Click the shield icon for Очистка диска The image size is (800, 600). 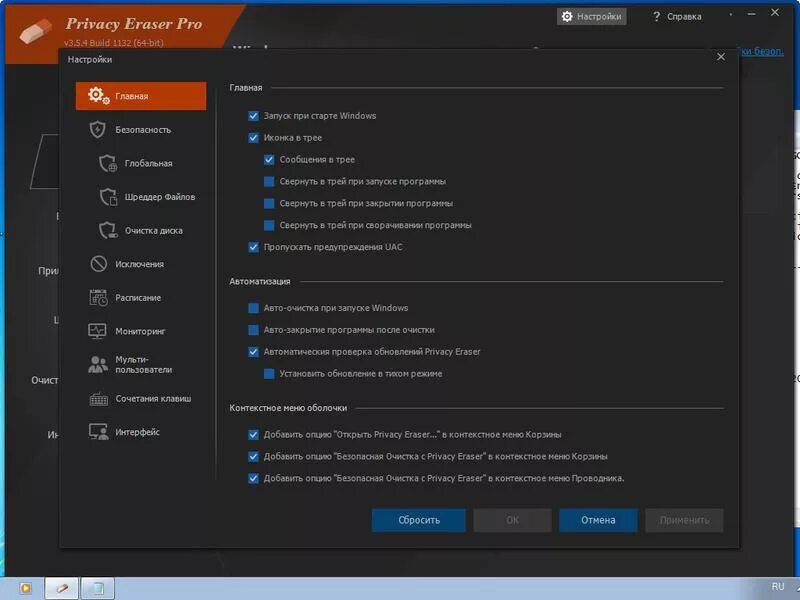(108, 231)
